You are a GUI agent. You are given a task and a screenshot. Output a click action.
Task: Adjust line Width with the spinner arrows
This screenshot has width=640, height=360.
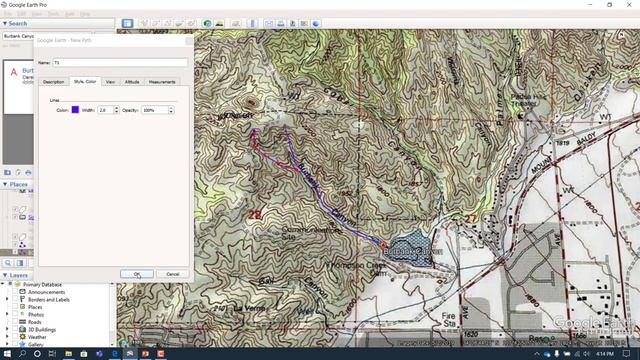pos(116,110)
